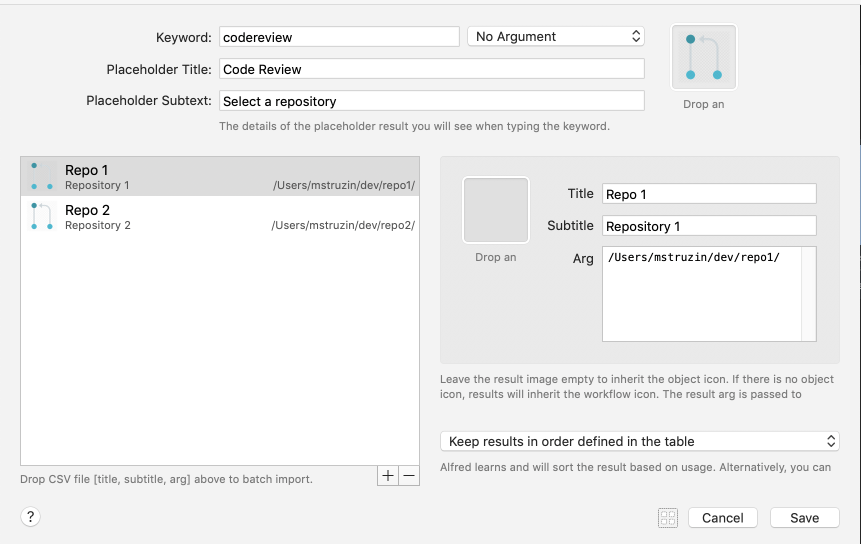Select the Repo 2 list row
Screen dimensions: 861x544
(x=220, y=217)
